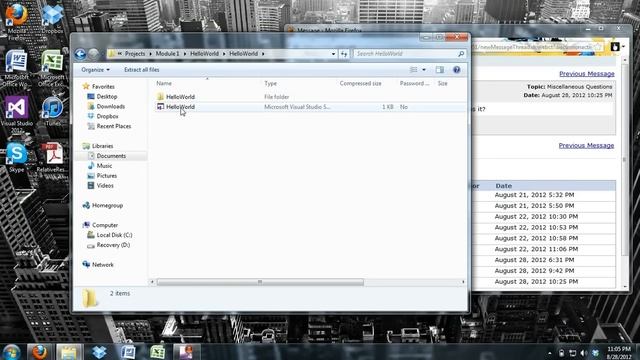Sort by Password column header
The image size is (640, 360).
(416, 83)
